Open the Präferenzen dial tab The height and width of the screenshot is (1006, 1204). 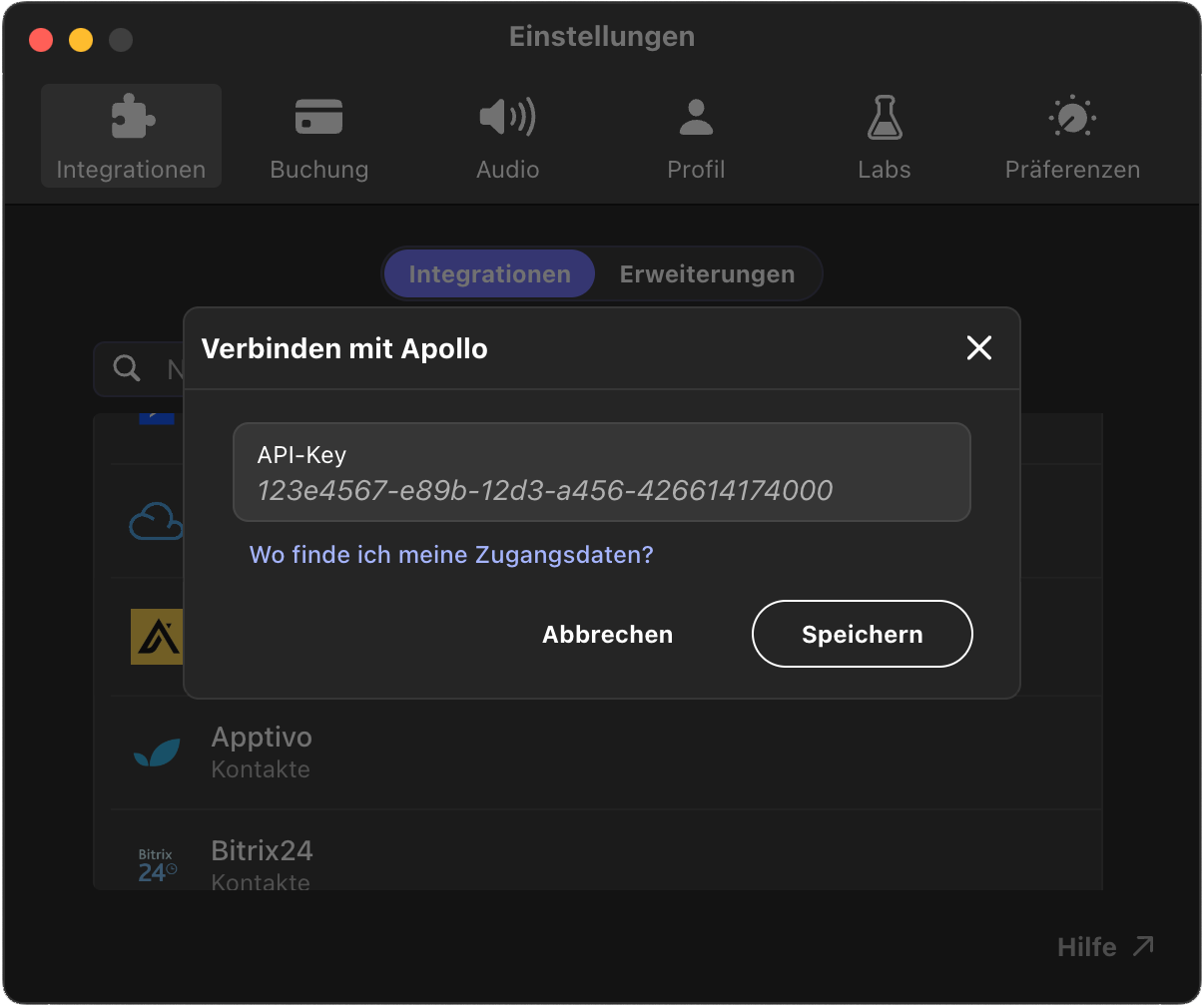[1072, 136]
